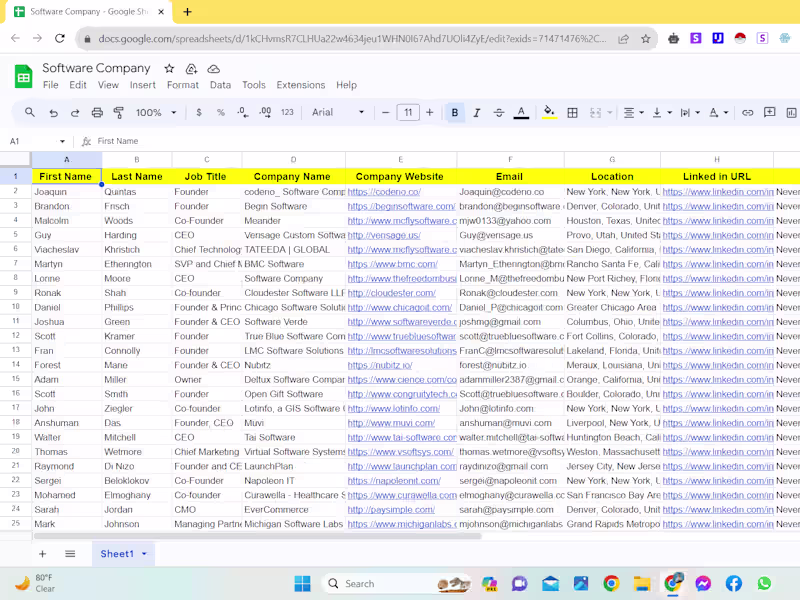The width and height of the screenshot is (800, 600).
Task: Select column D header
Action: pyautogui.click(x=293, y=160)
